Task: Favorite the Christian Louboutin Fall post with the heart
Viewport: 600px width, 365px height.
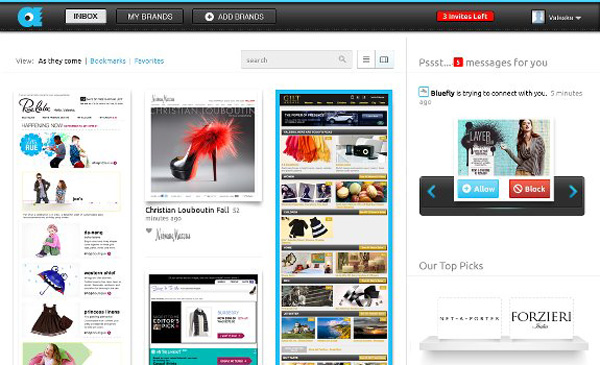Action: coord(149,231)
